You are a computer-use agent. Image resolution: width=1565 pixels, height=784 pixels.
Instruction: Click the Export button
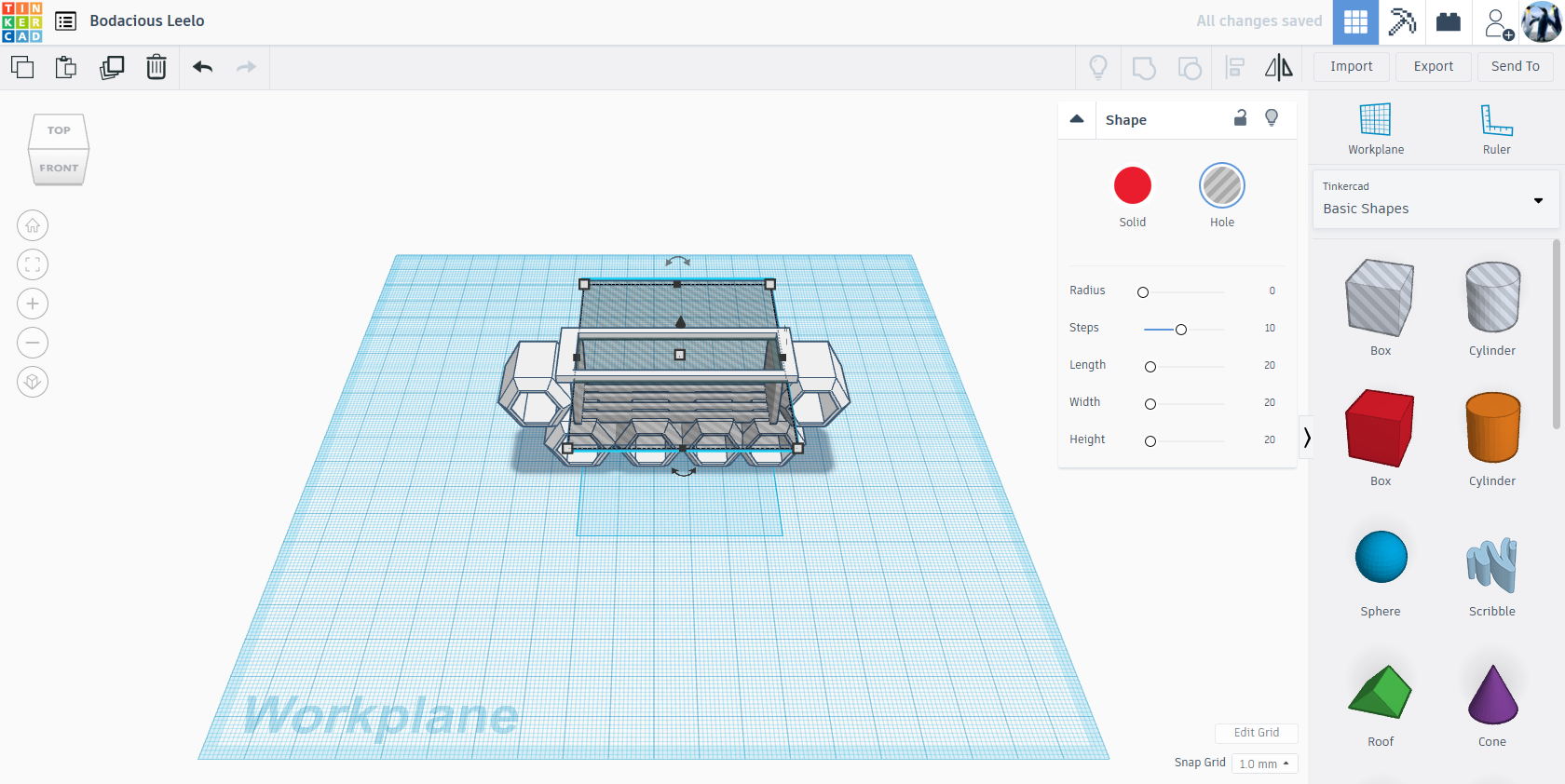[x=1434, y=67]
